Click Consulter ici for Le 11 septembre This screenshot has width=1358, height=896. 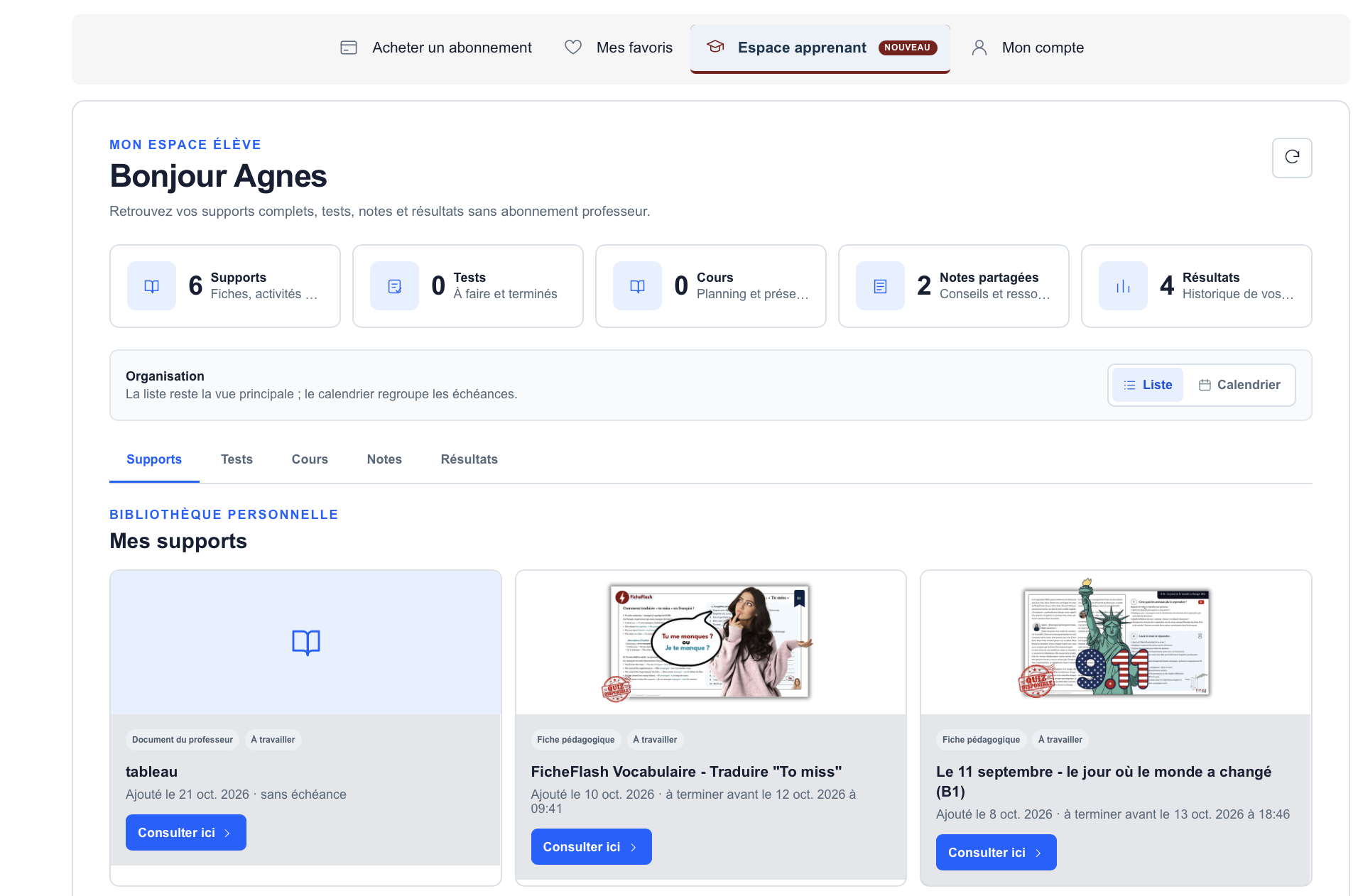tap(996, 853)
